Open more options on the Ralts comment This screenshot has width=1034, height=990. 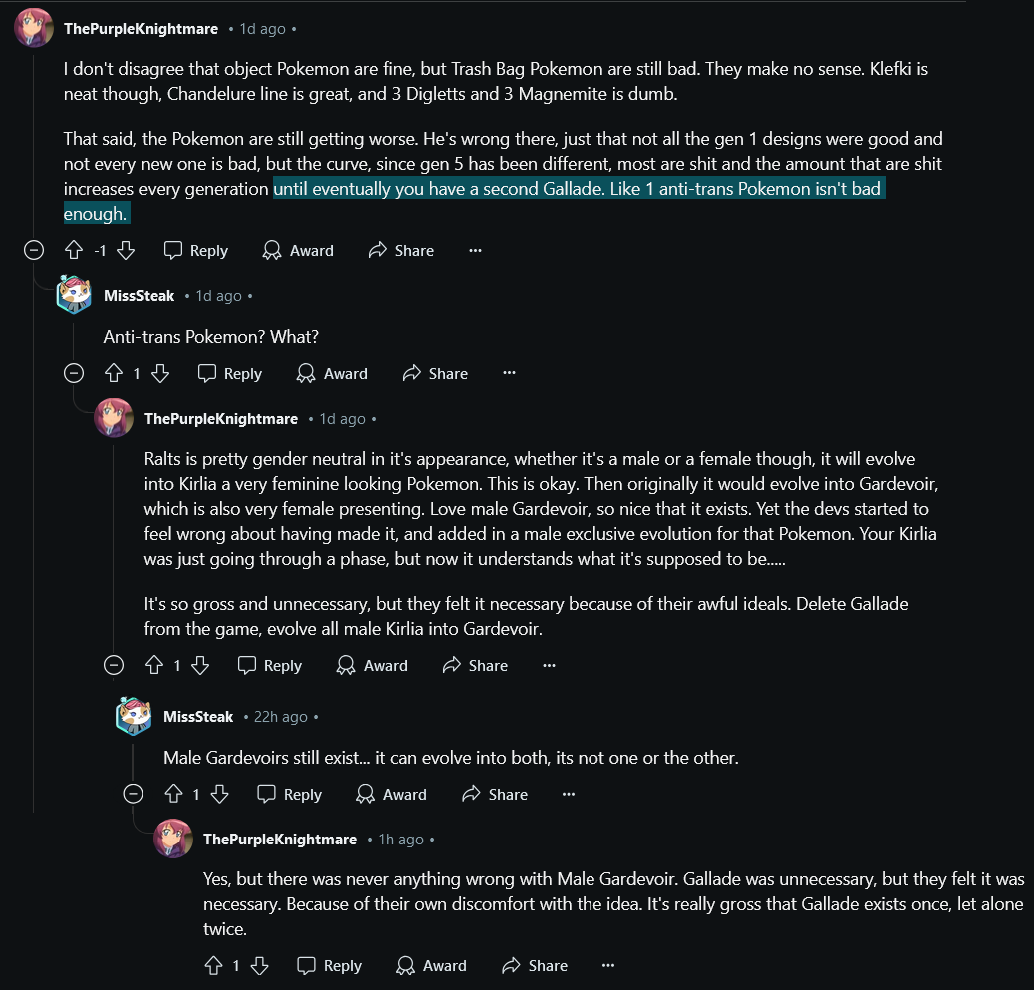[549, 665]
